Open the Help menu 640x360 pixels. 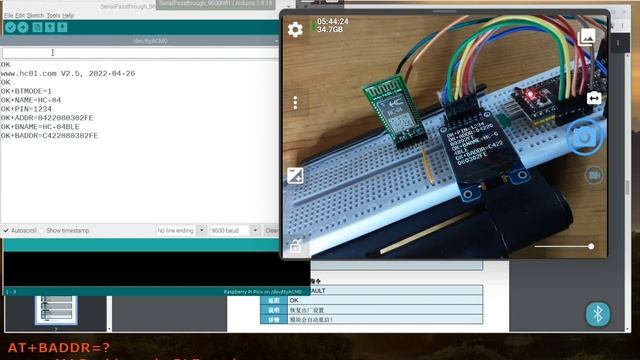coord(68,16)
